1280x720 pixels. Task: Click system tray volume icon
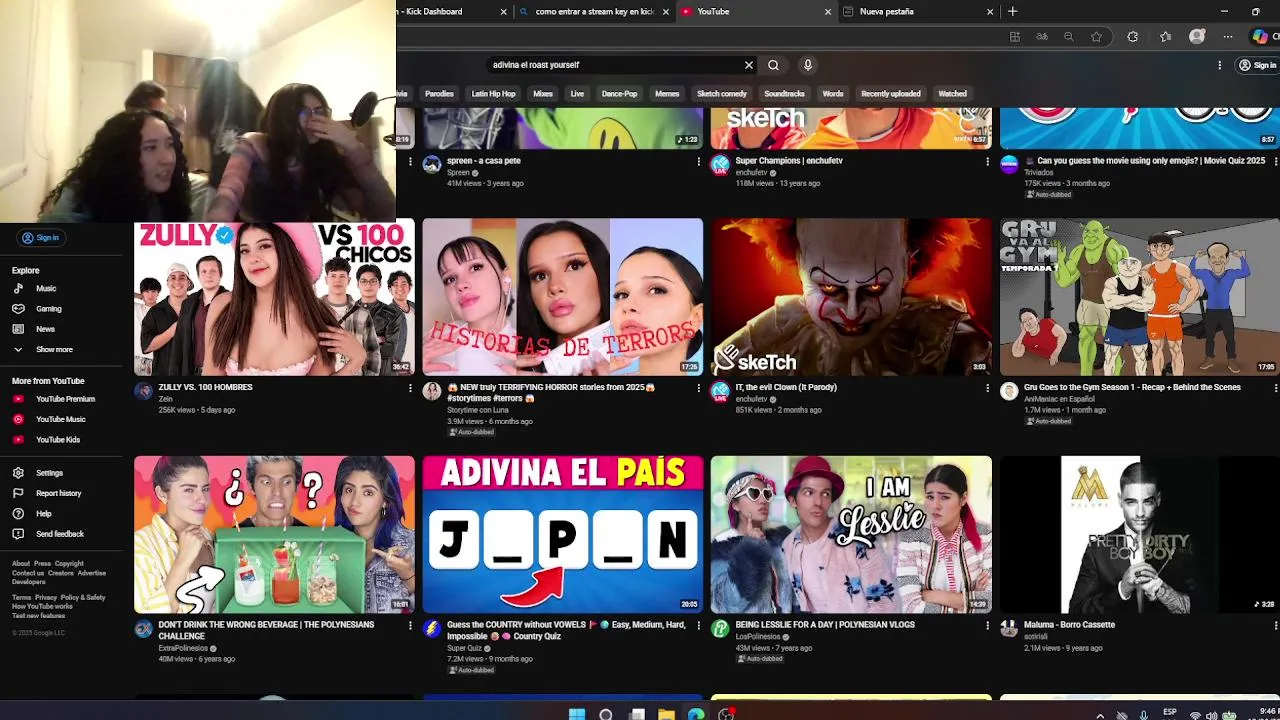point(1211,716)
